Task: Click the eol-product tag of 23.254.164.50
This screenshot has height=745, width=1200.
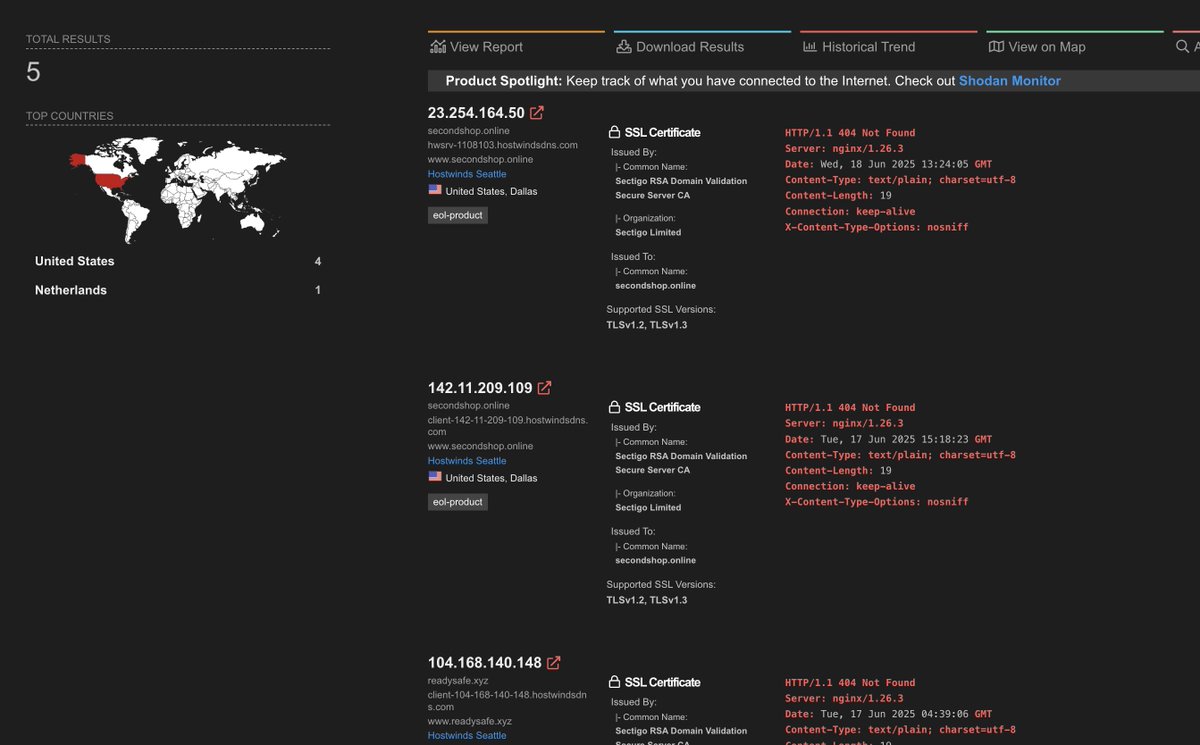Action: click(458, 215)
